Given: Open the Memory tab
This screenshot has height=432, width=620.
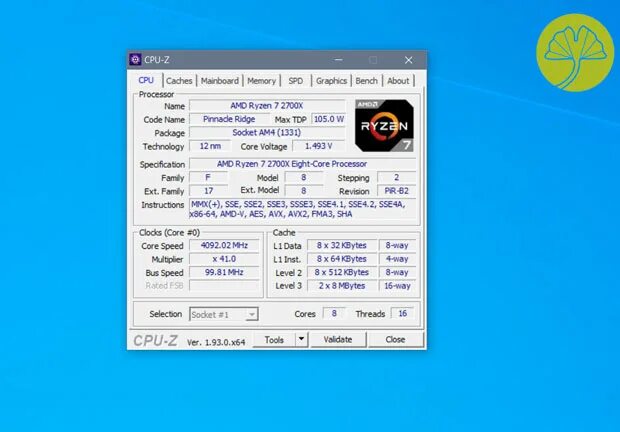Looking at the screenshot, I should 261,81.
